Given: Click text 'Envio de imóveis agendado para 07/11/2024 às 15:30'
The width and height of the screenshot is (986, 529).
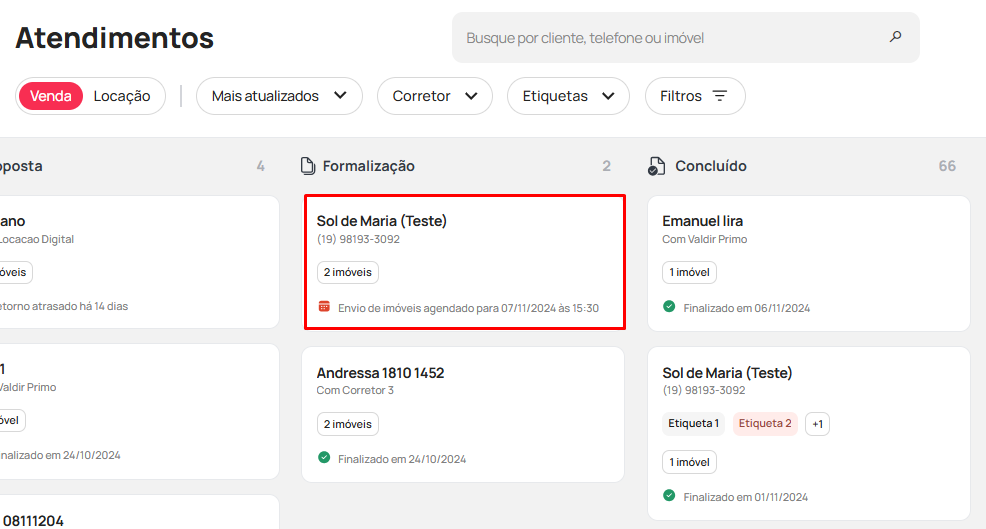Looking at the screenshot, I should tap(468, 308).
